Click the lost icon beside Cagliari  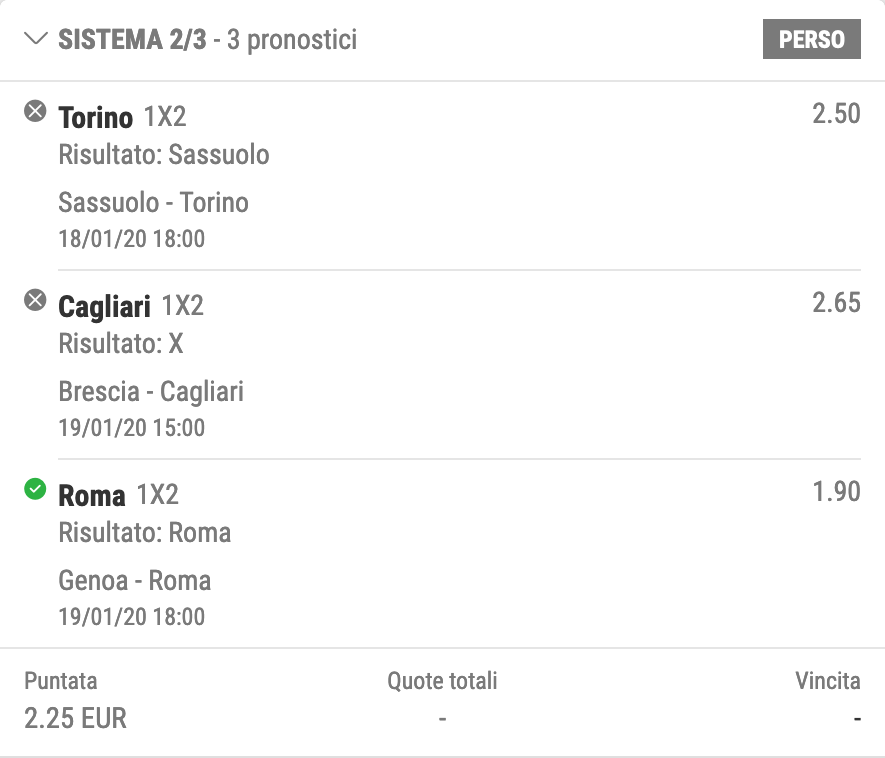[35, 300]
